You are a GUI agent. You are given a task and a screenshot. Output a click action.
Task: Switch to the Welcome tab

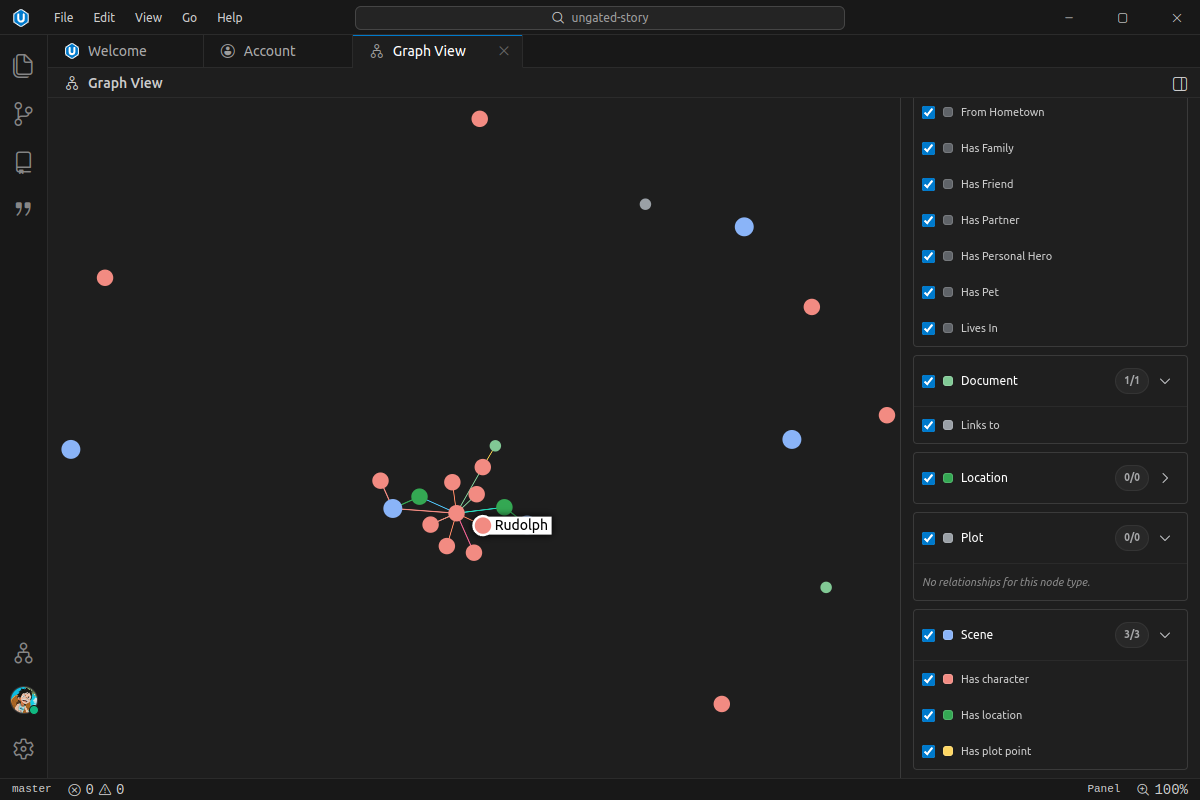pos(117,50)
